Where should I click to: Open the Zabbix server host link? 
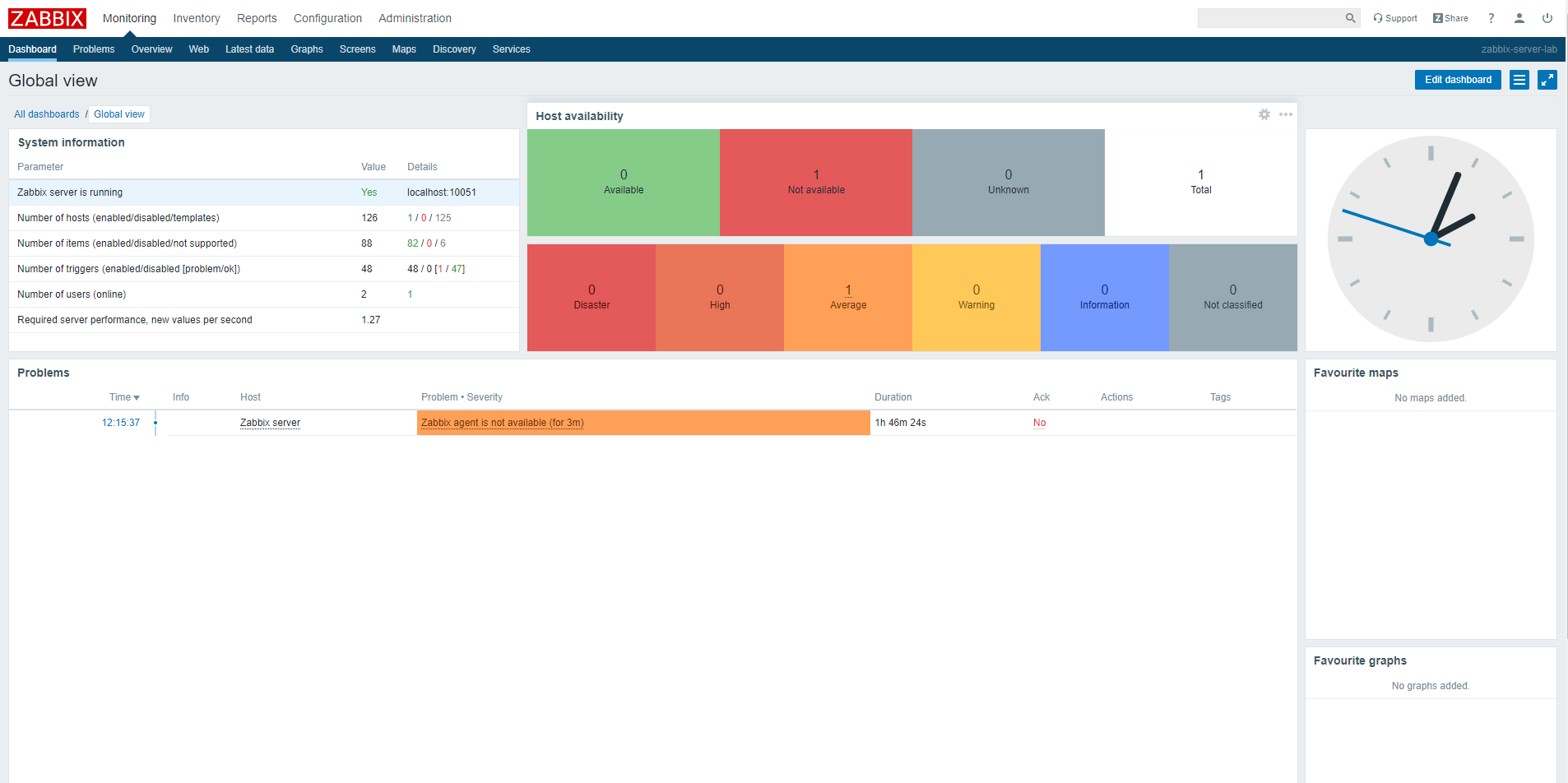pyautogui.click(x=270, y=422)
